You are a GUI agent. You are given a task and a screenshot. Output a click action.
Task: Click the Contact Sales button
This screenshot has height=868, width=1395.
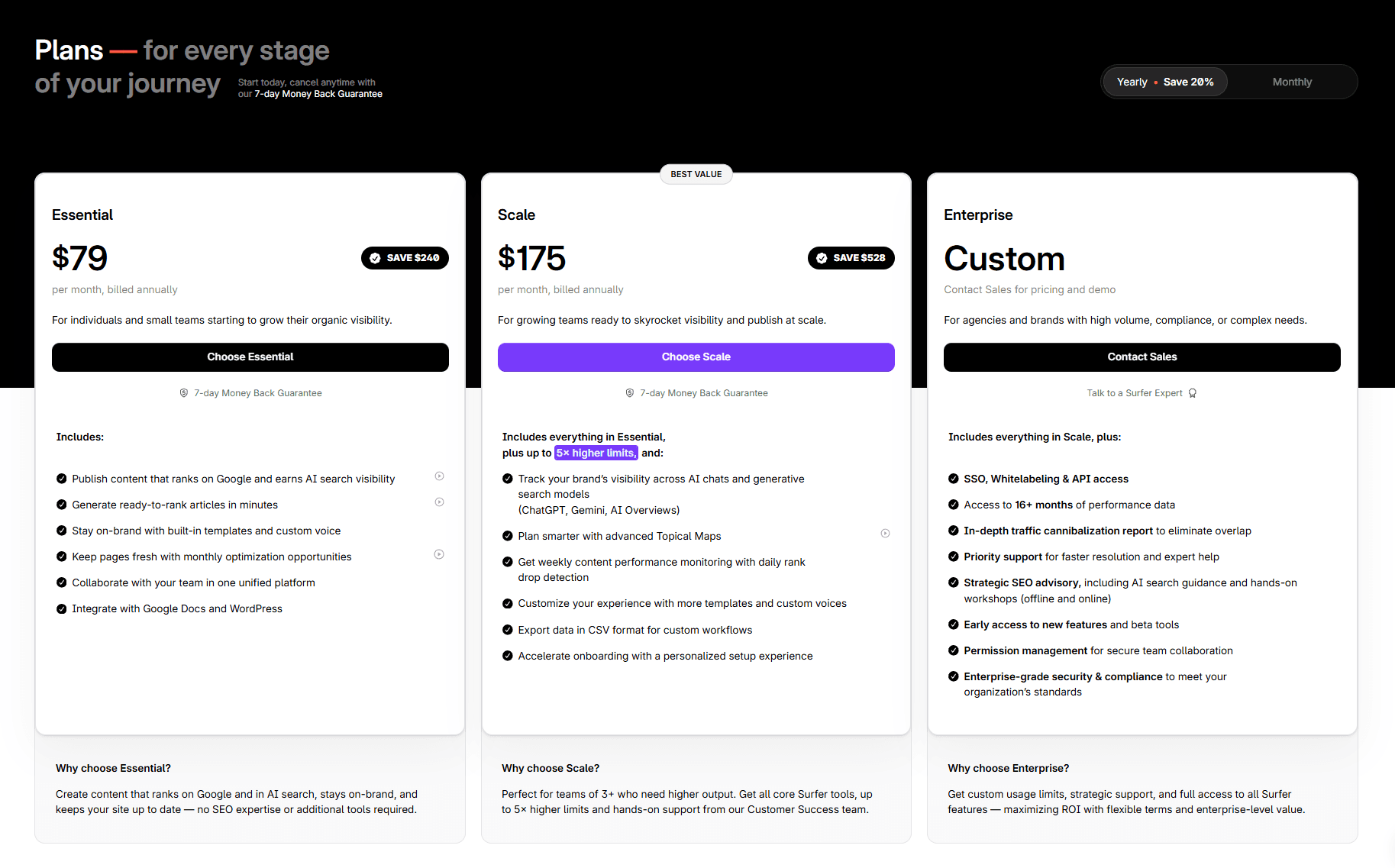click(1142, 357)
